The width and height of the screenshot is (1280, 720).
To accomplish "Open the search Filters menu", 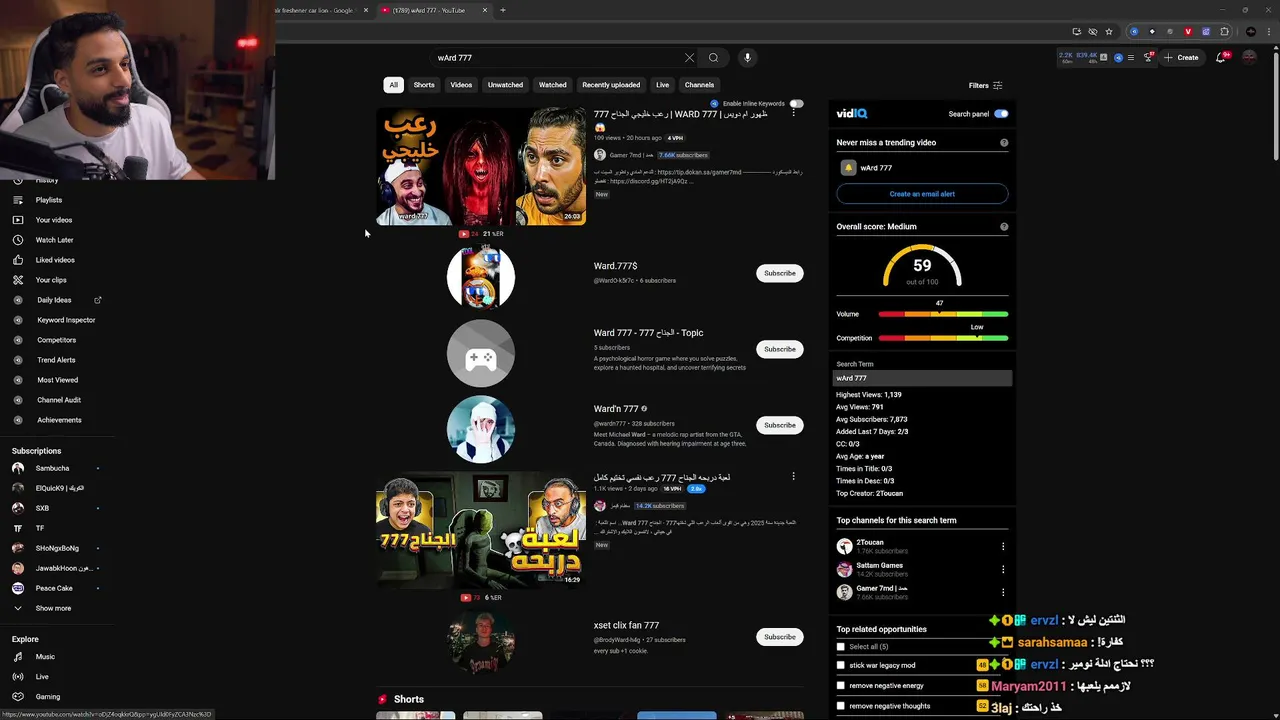I will (x=985, y=86).
